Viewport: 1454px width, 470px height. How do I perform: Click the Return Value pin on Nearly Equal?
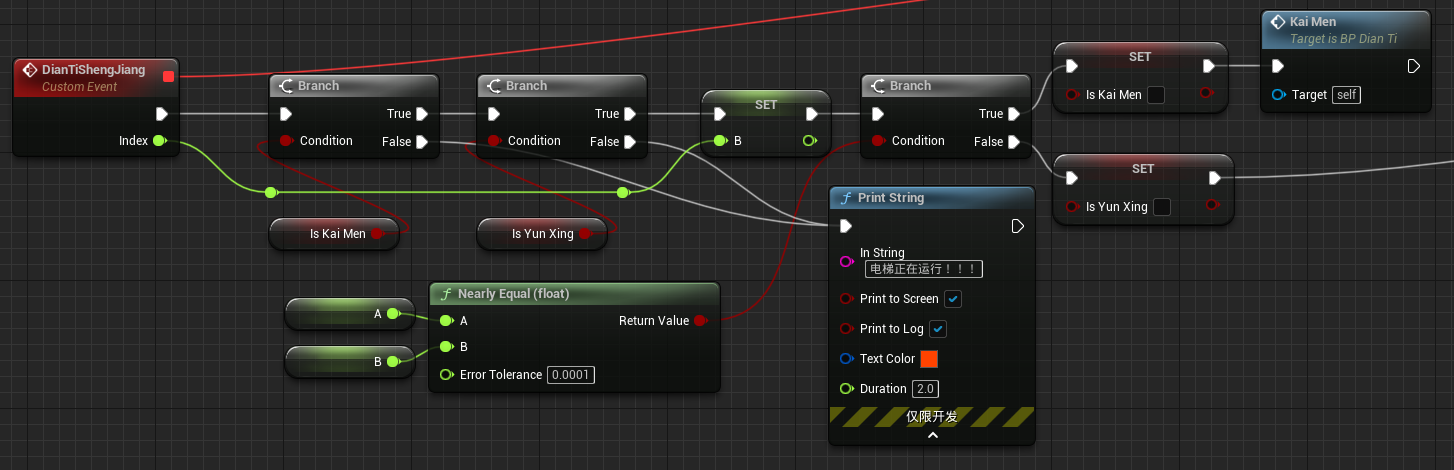point(701,321)
